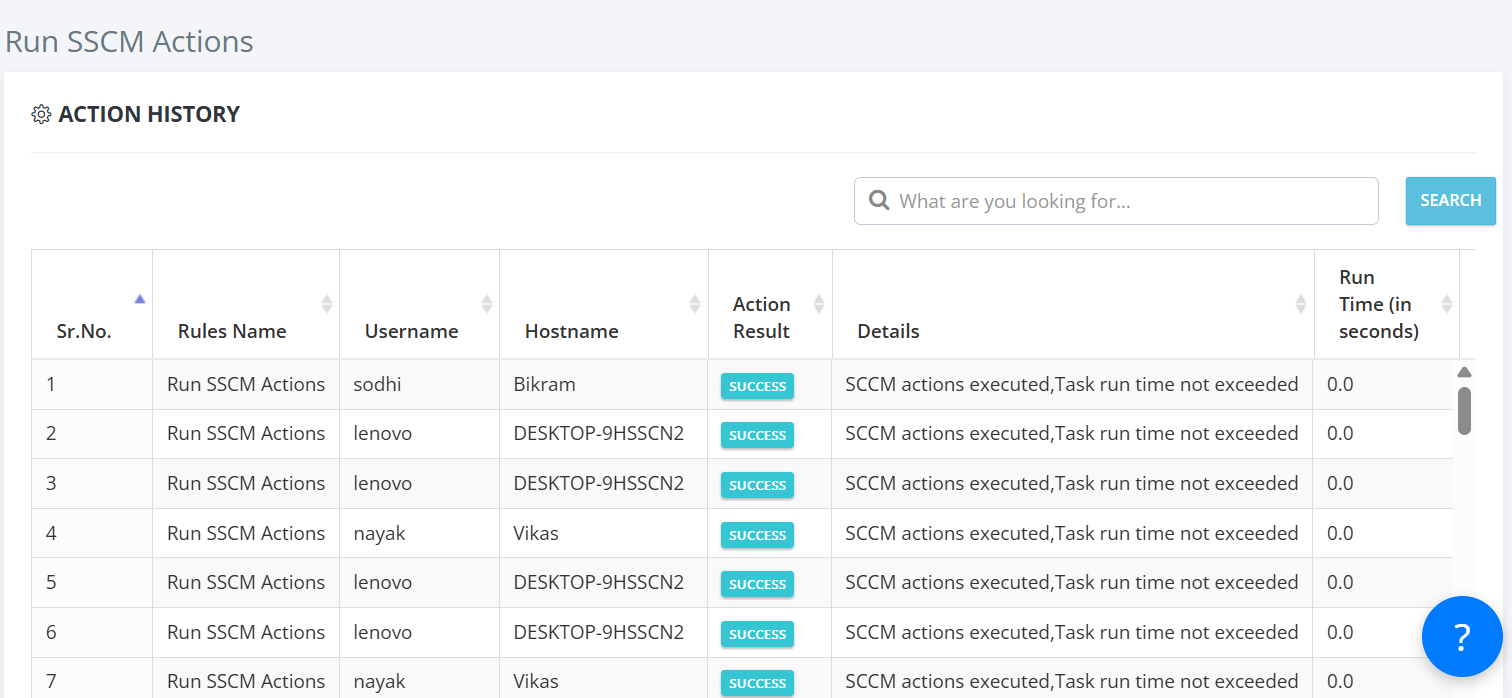Click Details text in row 4
This screenshot has width=1512, height=698.
click(x=1071, y=533)
